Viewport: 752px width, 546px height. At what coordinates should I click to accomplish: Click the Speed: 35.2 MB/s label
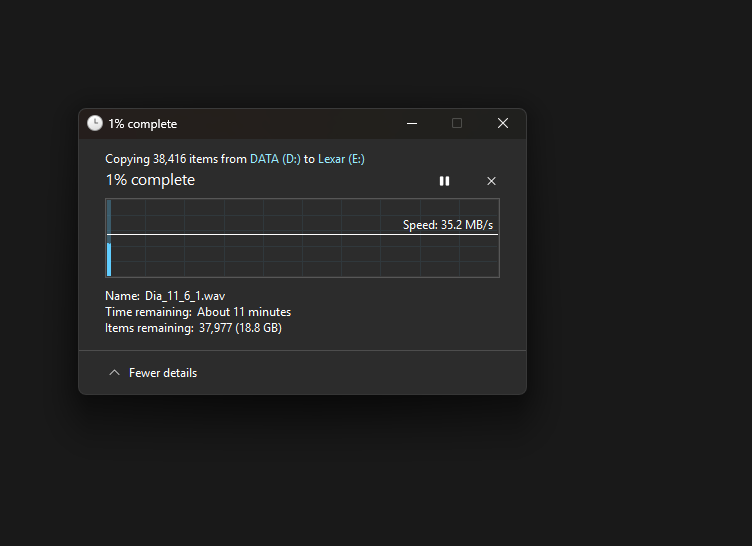(448, 225)
